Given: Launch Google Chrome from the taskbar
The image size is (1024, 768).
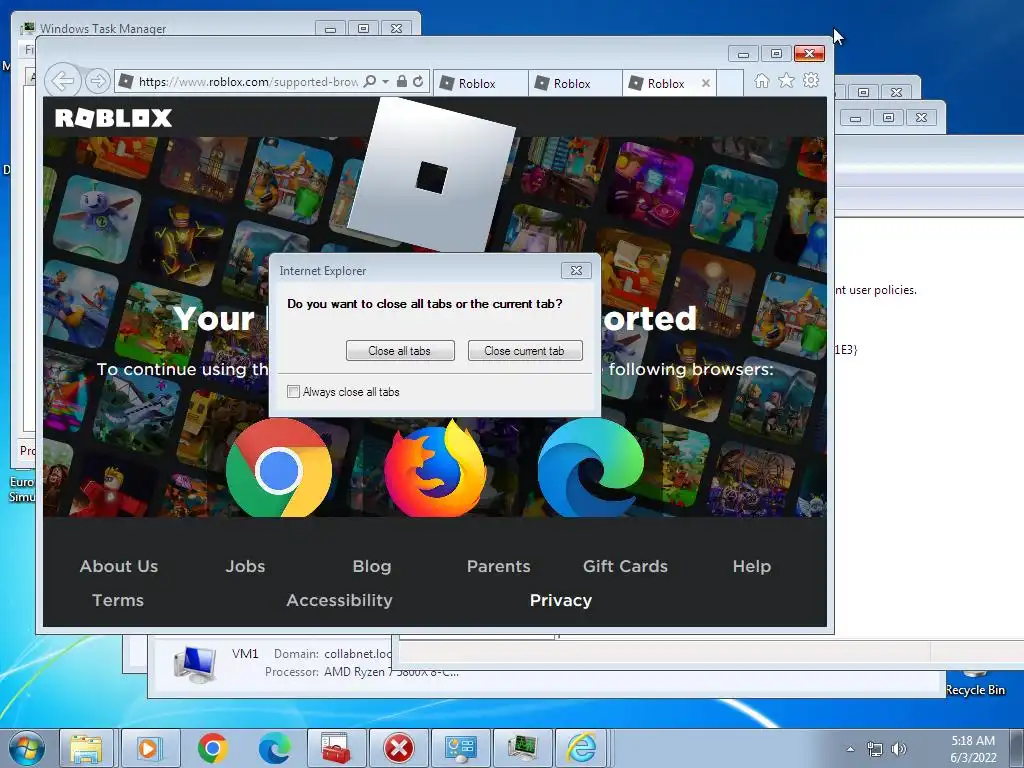Looking at the screenshot, I should (212, 748).
